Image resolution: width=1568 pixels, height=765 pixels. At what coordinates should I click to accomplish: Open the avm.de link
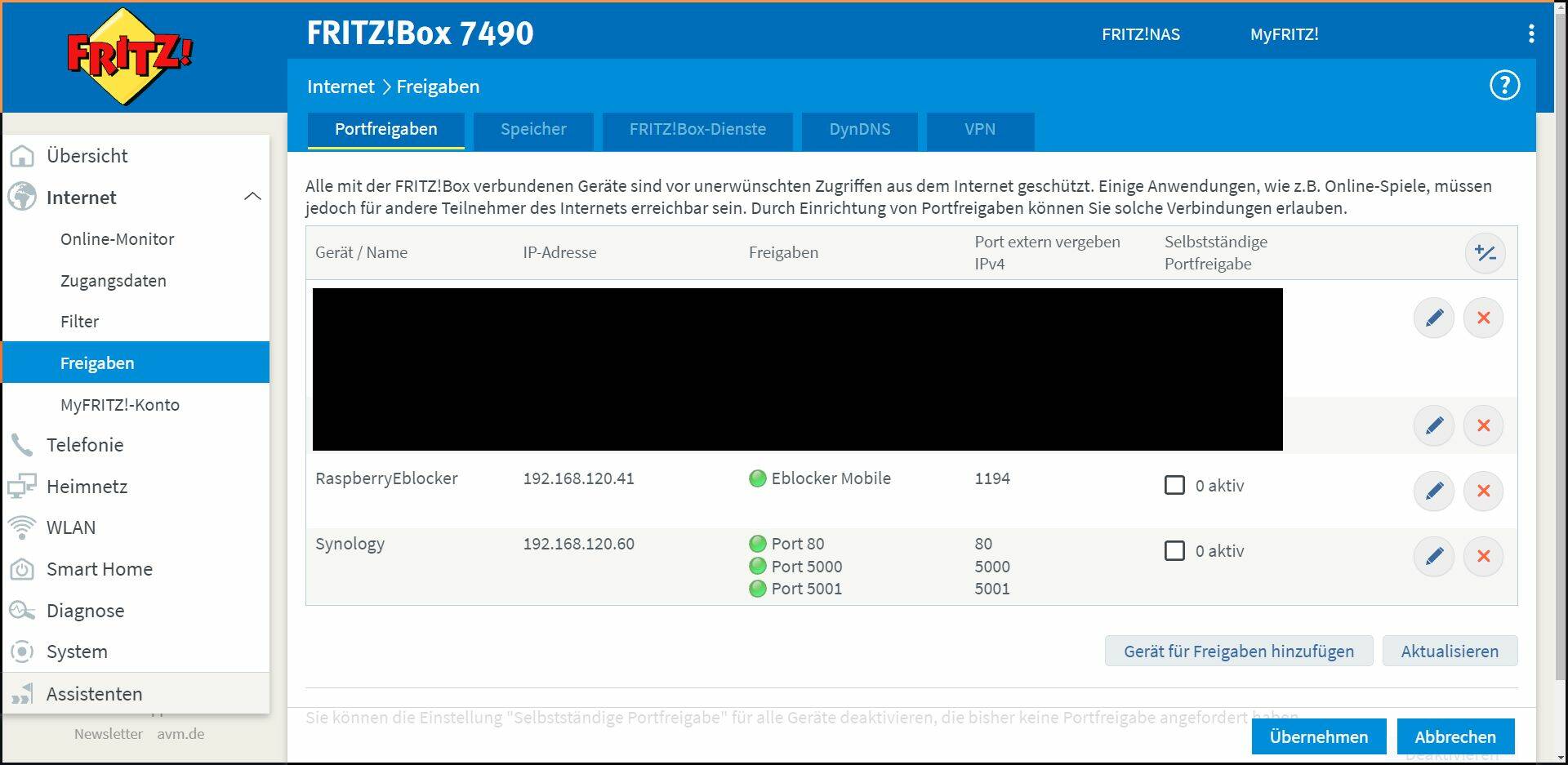coord(180,733)
